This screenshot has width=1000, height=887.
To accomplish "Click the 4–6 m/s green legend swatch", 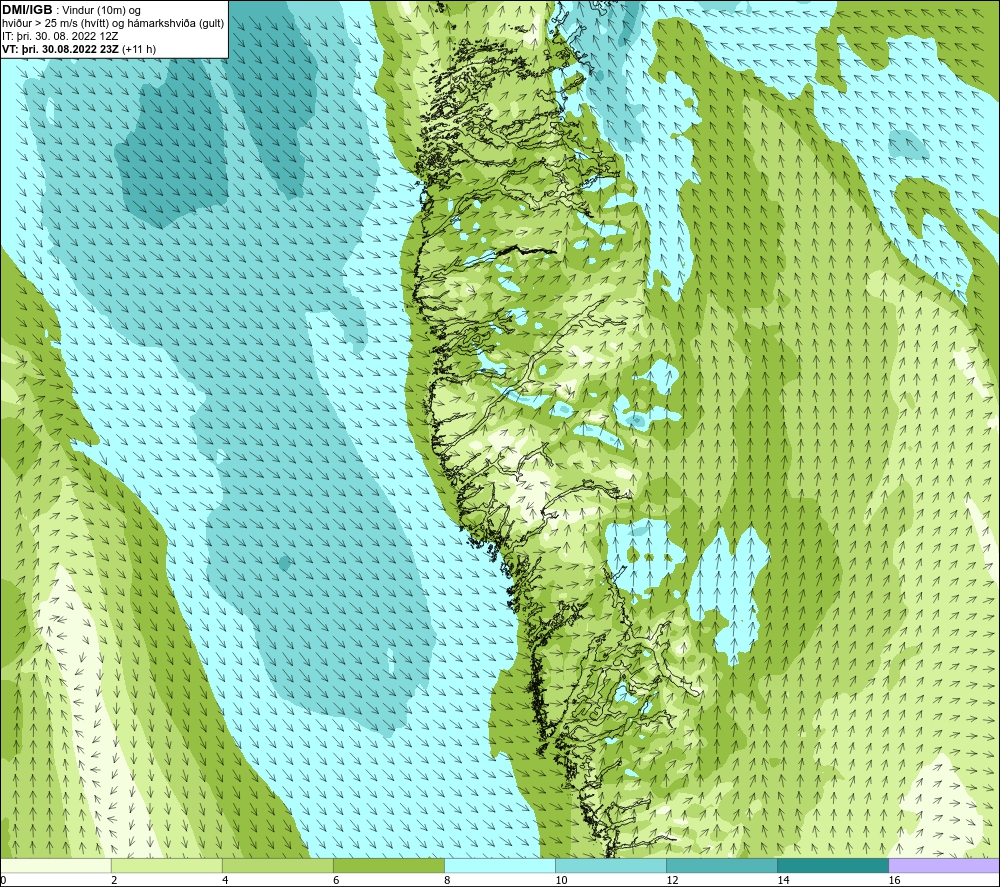I will point(277,866).
